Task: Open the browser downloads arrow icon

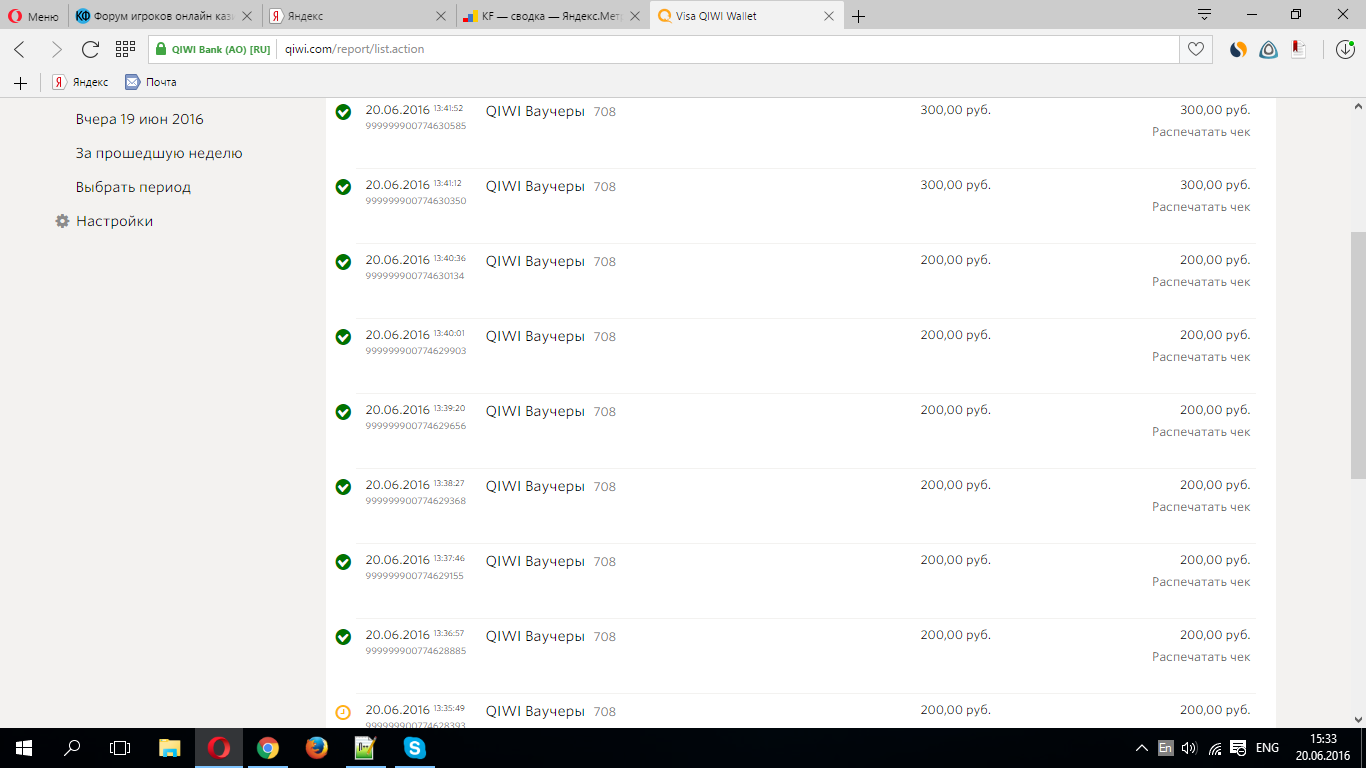Action: (x=1344, y=49)
